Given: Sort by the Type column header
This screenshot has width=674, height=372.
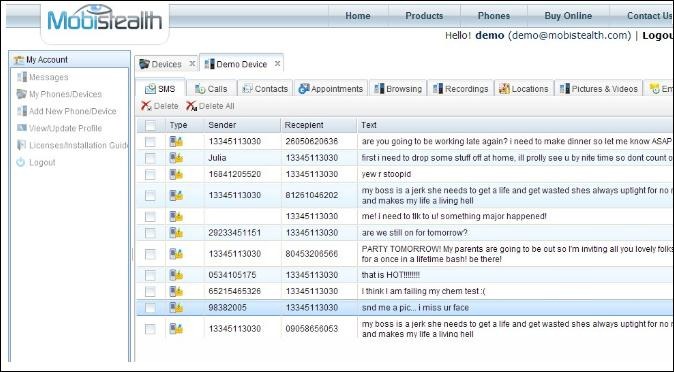Looking at the screenshot, I should pyautogui.click(x=185, y=125).
